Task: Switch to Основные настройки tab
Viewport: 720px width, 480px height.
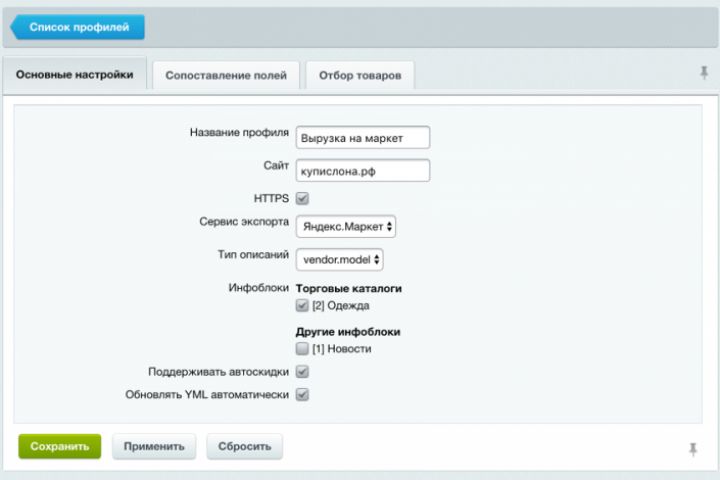Action: 75,75
